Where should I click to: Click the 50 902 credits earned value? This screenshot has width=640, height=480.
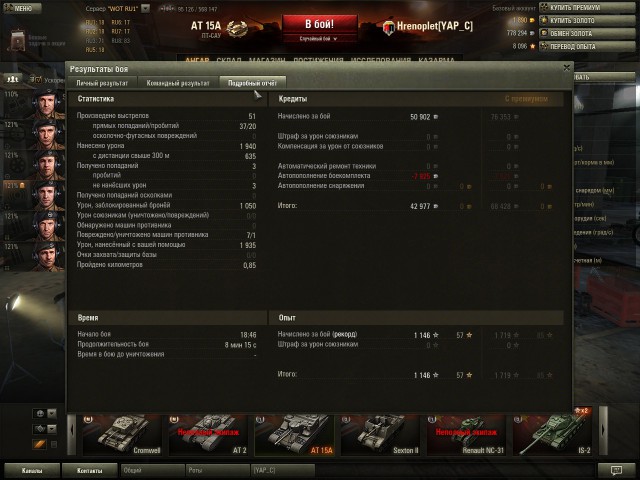(x=420, y=117)
